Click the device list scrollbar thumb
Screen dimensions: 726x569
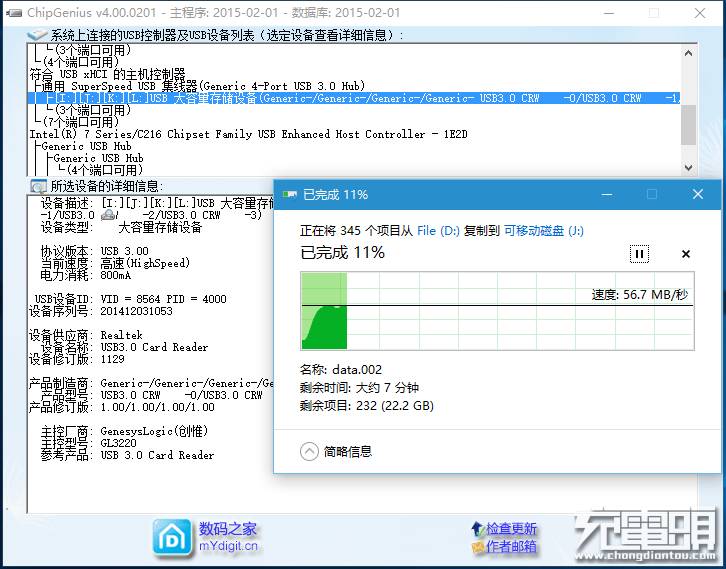pyautogui.click(x=688, y=125)
